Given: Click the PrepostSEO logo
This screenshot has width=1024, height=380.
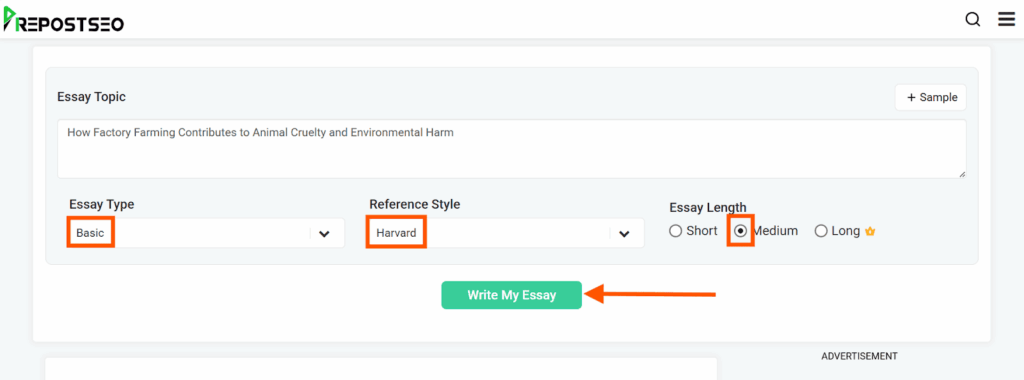Looking at the screenshot, I should (63, 19).
